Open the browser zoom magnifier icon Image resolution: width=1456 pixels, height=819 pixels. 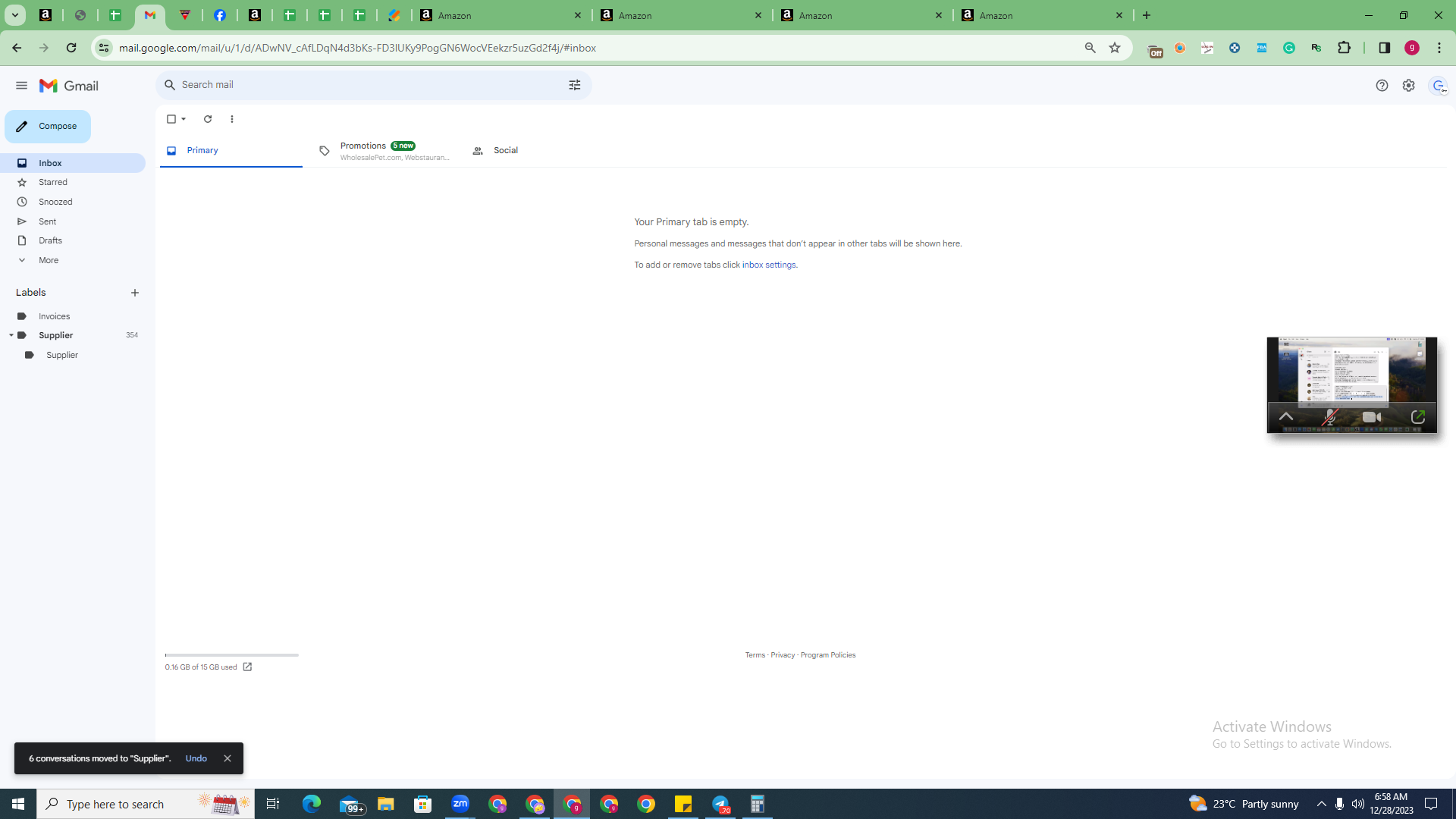(x=1090, y=48)
